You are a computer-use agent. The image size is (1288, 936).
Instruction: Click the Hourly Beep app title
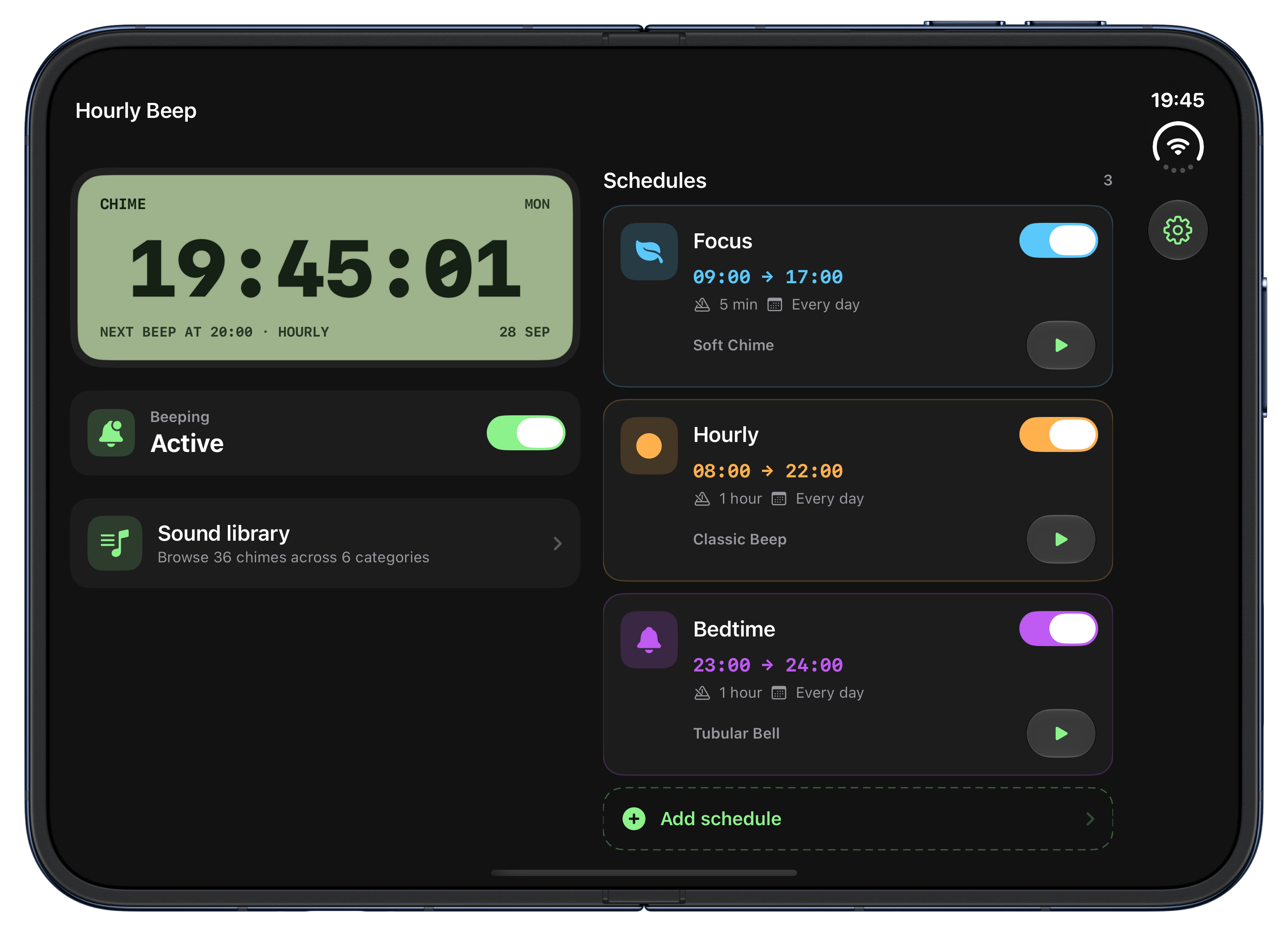tap(136, 111)
